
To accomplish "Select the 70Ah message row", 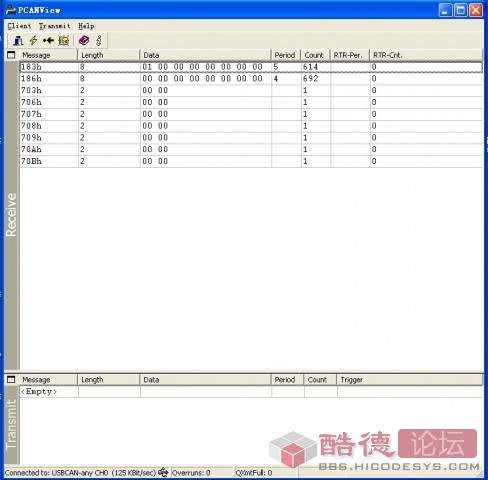I will [251, 149].
